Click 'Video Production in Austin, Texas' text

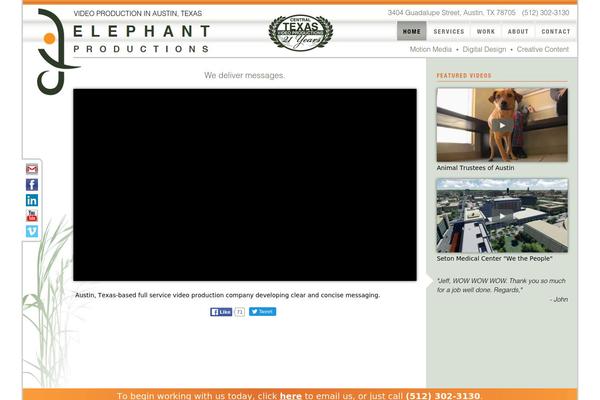pos(138,13)
